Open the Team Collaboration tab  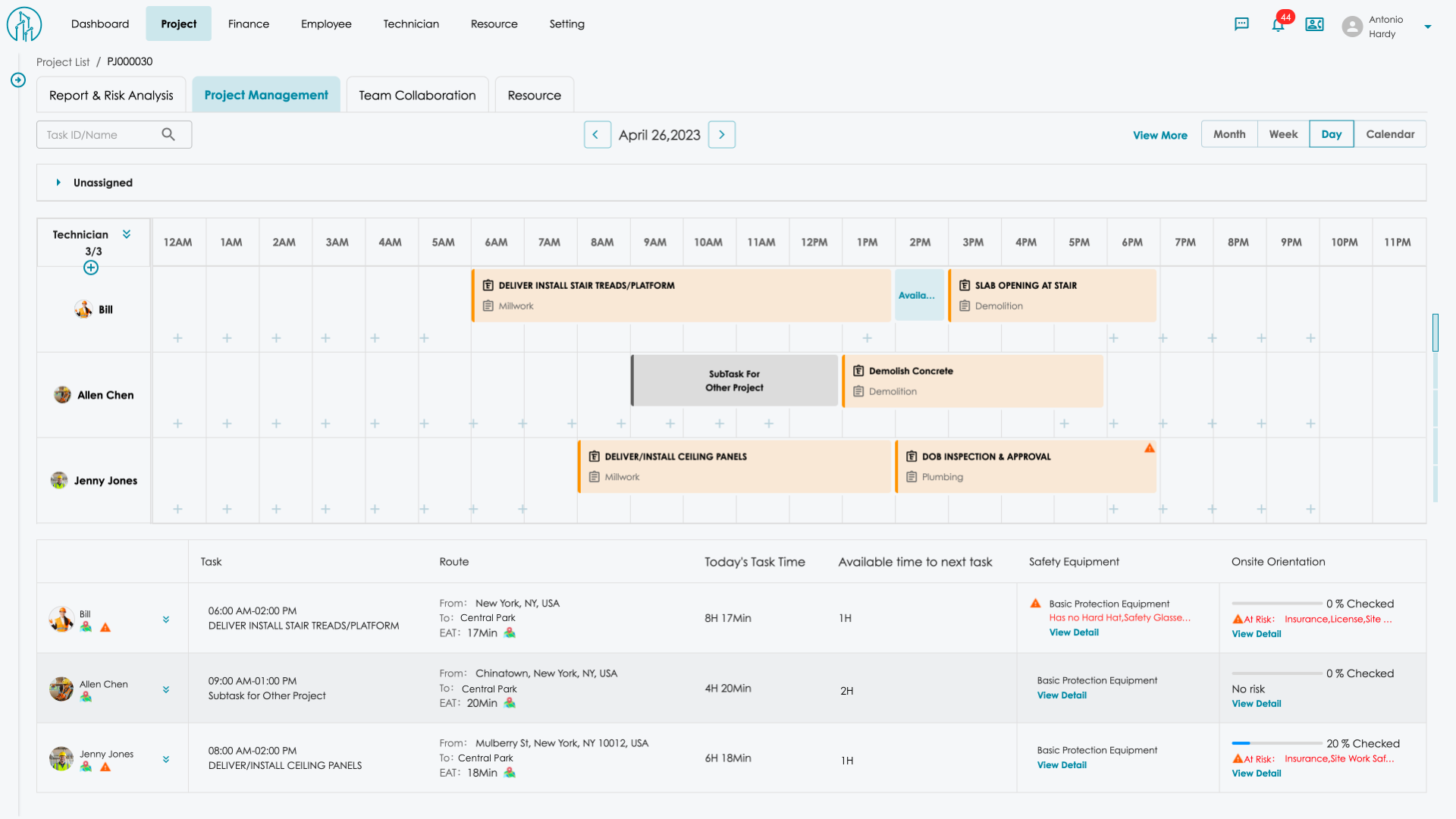pyautogui.click(x=417, y=95)
